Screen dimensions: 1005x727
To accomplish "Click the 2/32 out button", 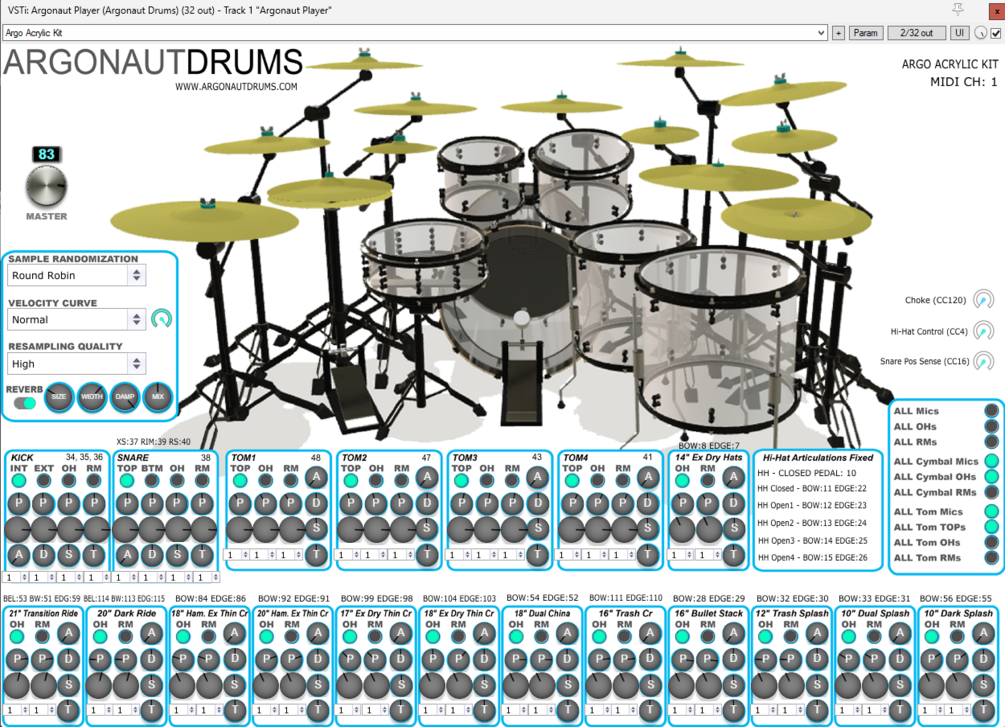I will [917, 33].
